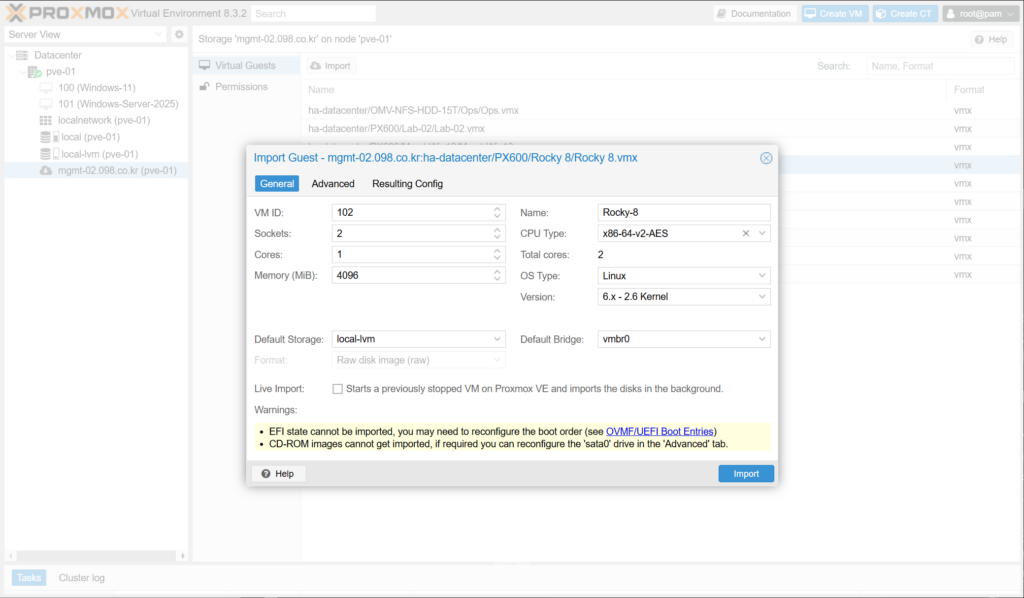Open the OVMF/UEFI Boot Entries link
Image resolution: width=1024 pixels, height=598 pixels.
tap(660, 431)
